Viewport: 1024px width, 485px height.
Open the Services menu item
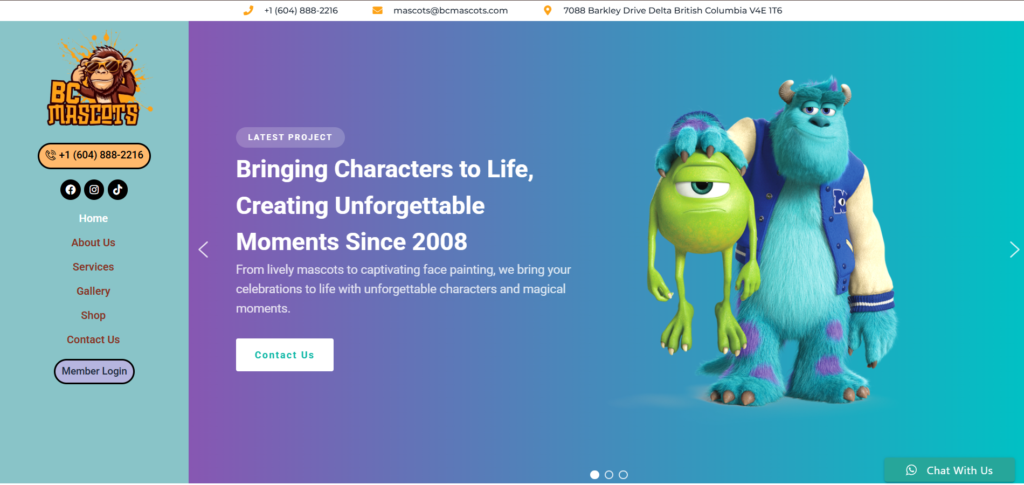pyautogui.click(x=93, y=267)
